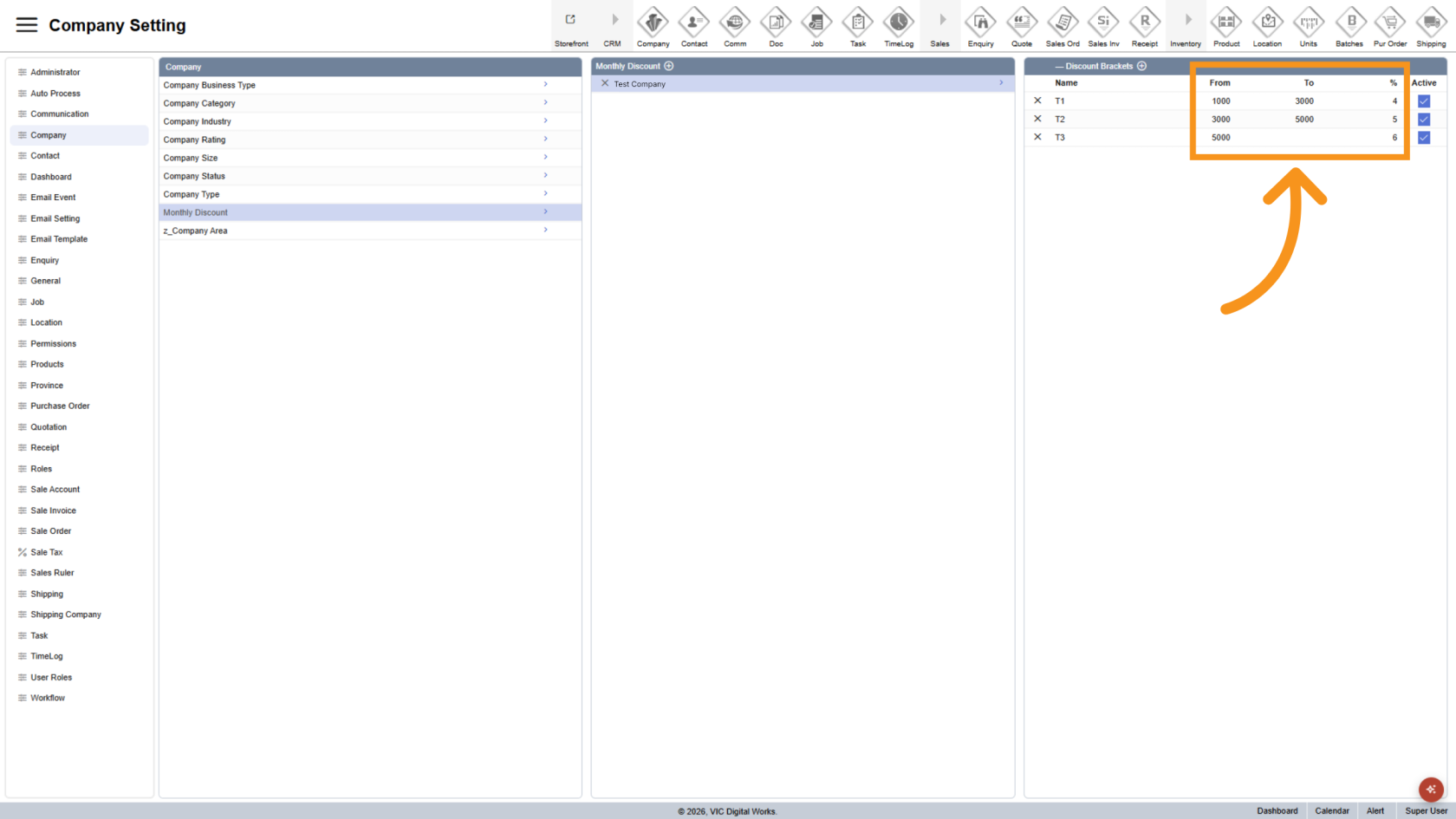Delete the Test Company discount entry
The height and width of the screenshot is (819, 1456).
605,83
